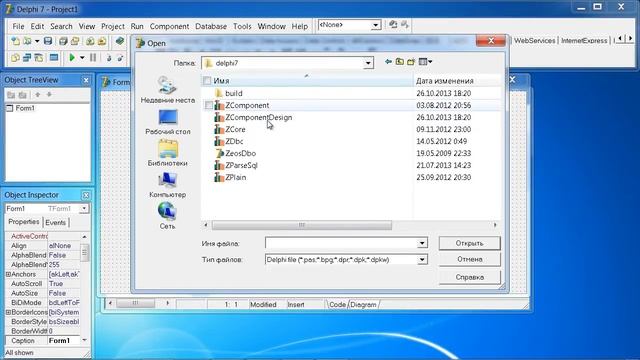Screen dimensions: 640x360
Task: Click Set debug desktop icon
Action: coord(405,24)
